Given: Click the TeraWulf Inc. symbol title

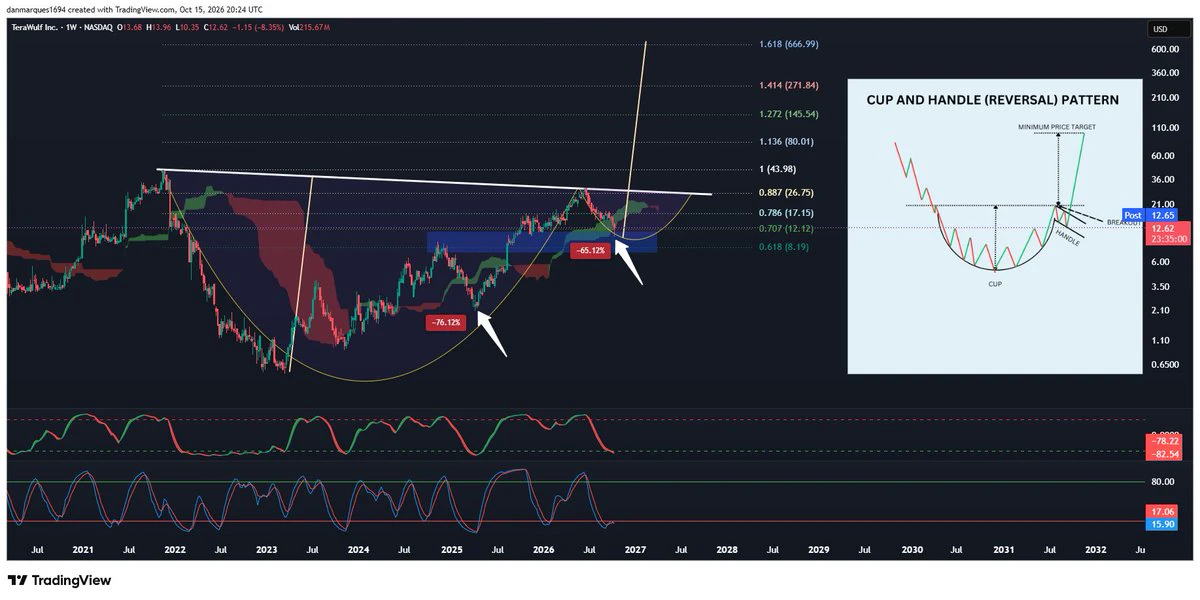Looking at the screenshot, I should point(35,27).
